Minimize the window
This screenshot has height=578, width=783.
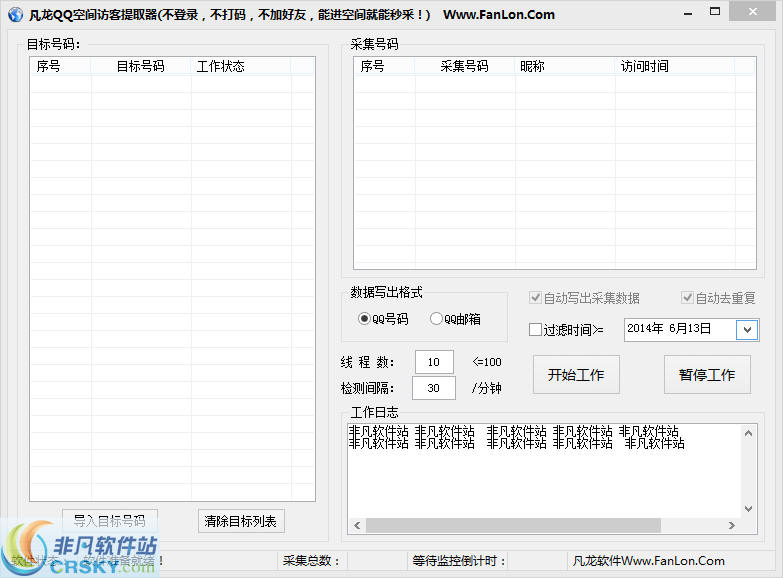point(688,12)
